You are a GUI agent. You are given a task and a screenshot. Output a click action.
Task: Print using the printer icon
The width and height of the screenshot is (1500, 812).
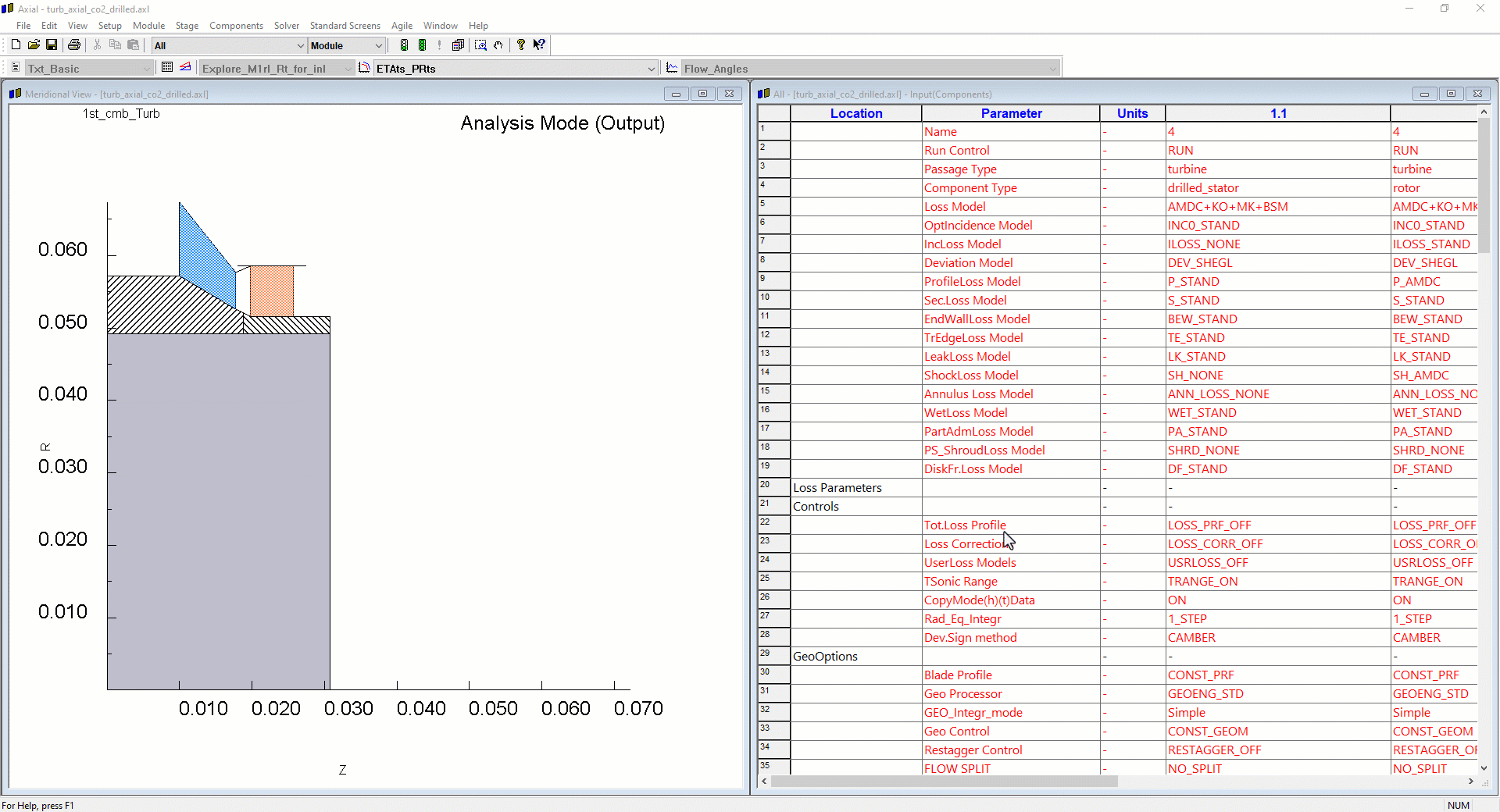coord(74,45)
